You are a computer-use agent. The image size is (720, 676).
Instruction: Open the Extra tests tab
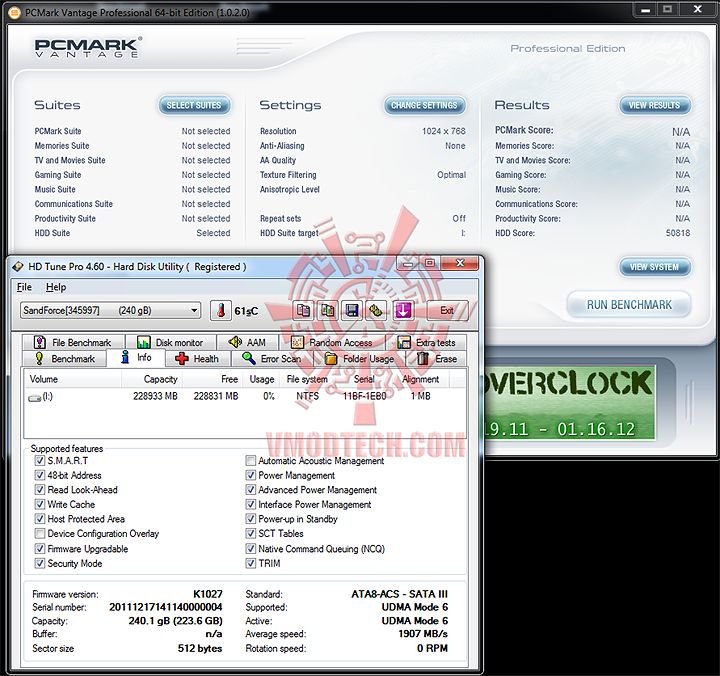[427, 343]
